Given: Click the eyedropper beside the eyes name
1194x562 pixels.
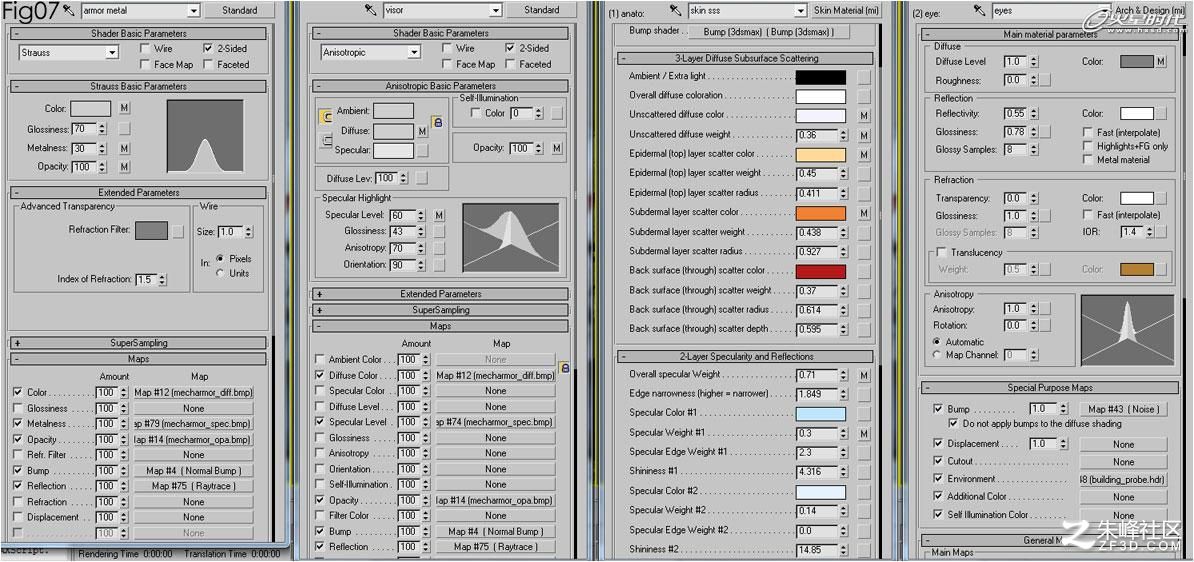Looking at the screenshot, I should coord(980,10).
